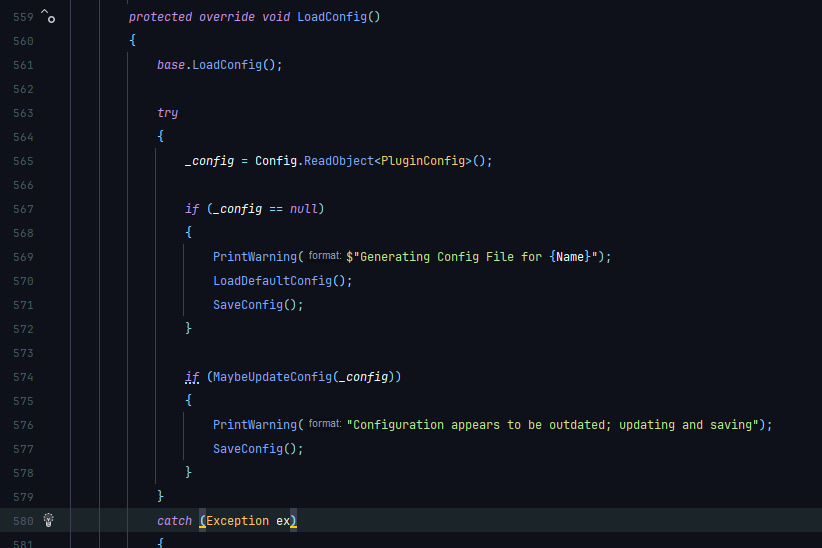
Task: Click PrintWarning call on line 576
Action: coord(255,425)
